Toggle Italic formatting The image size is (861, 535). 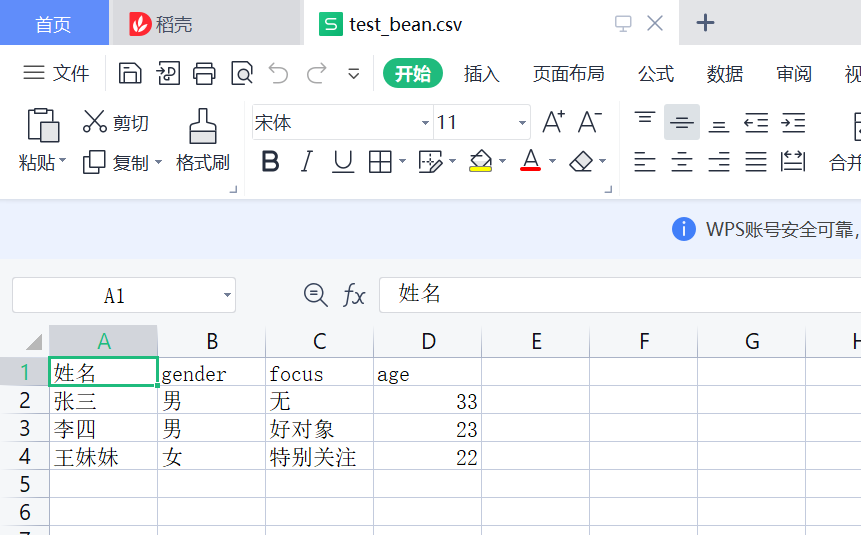click(306, 161)
